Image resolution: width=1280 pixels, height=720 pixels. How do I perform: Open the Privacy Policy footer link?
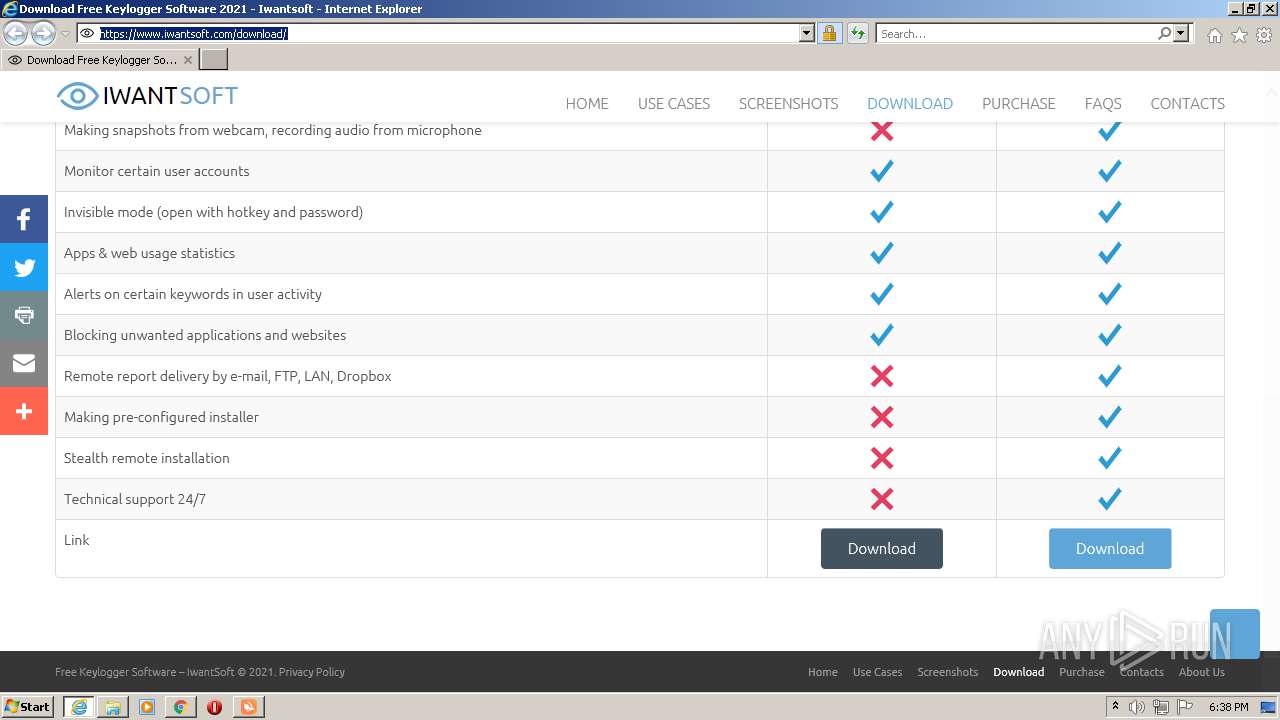click(312, 672)
